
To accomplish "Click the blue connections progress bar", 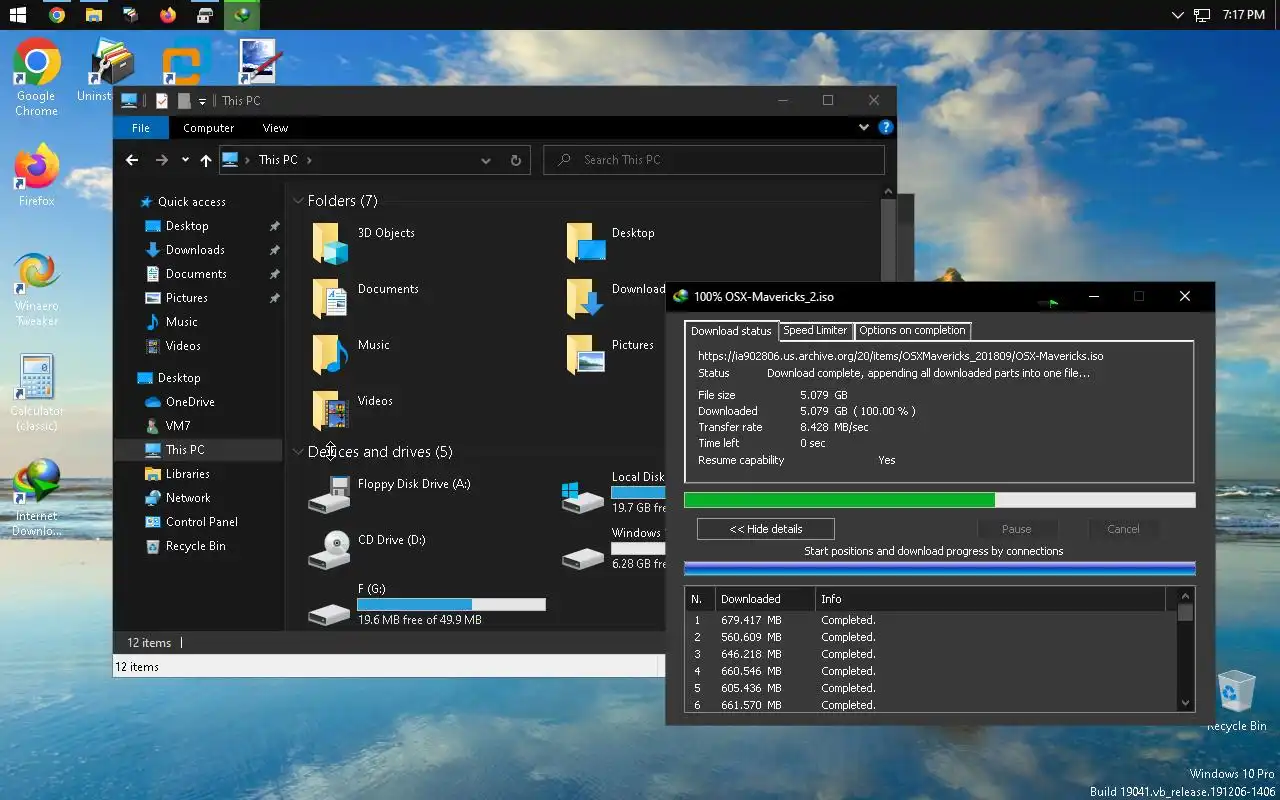I will tap(939, 568).
